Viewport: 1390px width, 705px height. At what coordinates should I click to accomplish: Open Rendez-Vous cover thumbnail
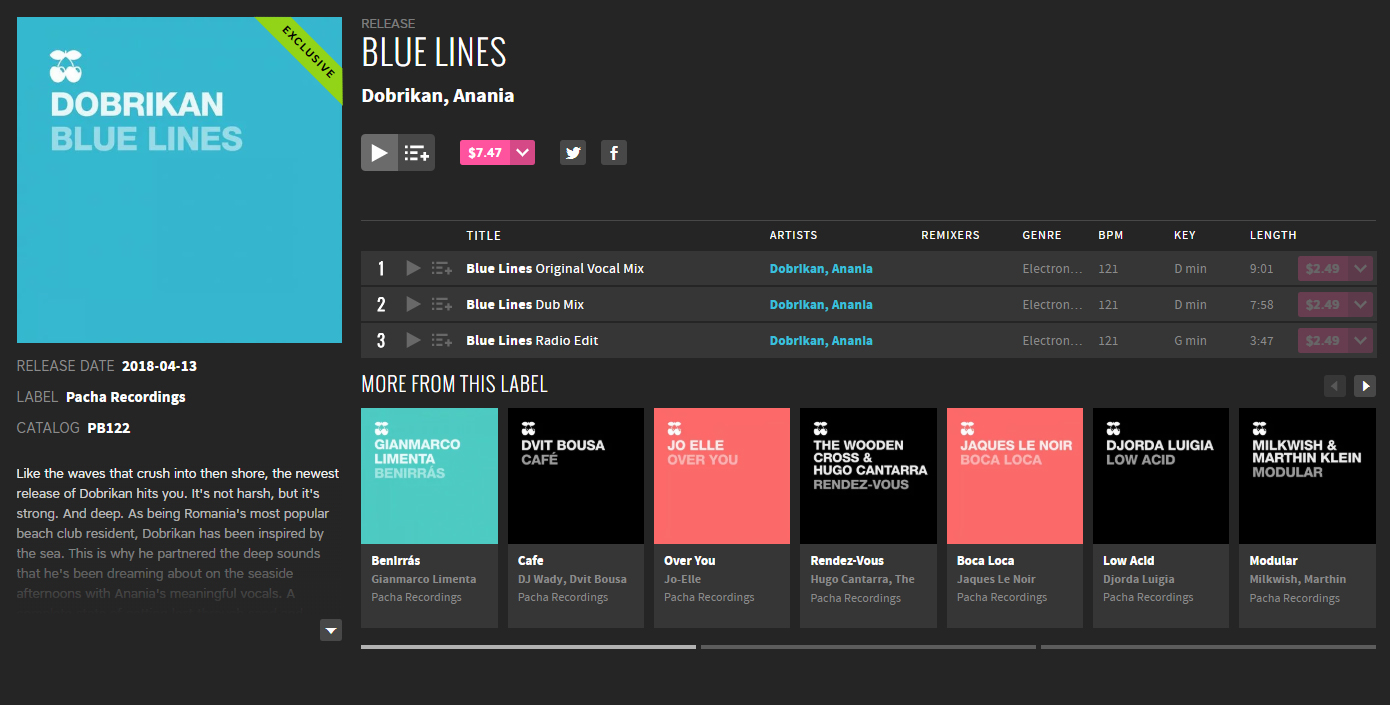coord(869,476)
